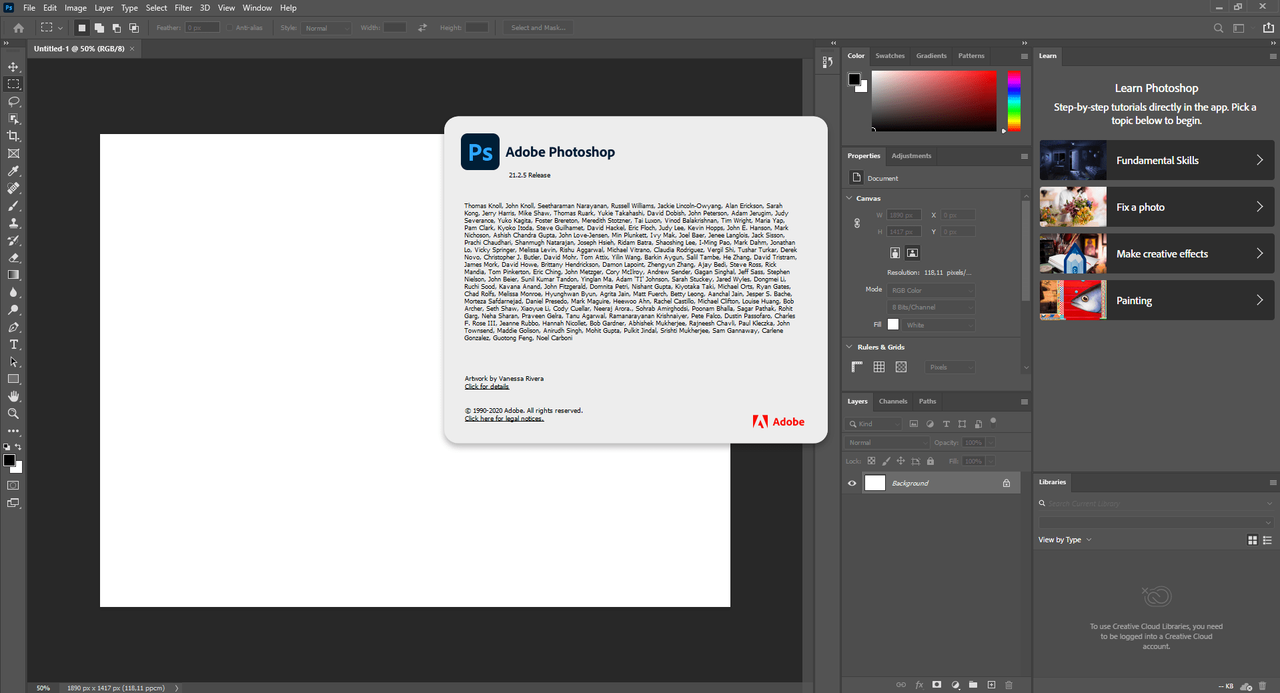Open the Window menu

tap(257, 8)
